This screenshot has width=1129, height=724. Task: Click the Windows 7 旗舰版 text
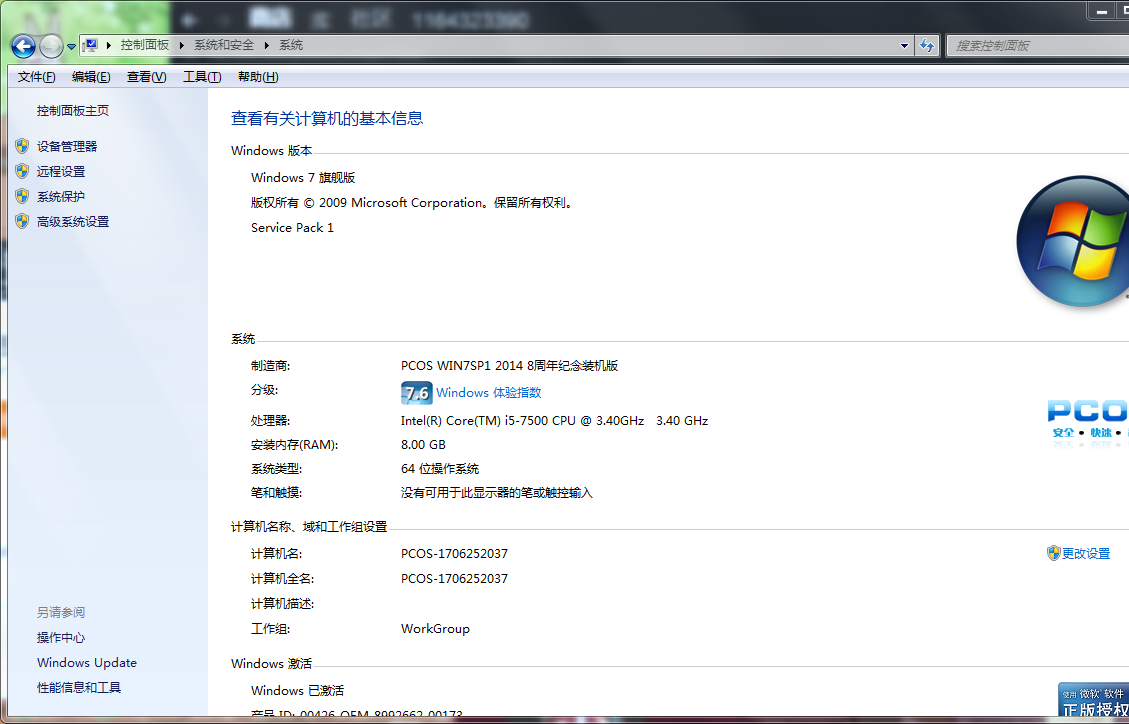tap(303, 178)
